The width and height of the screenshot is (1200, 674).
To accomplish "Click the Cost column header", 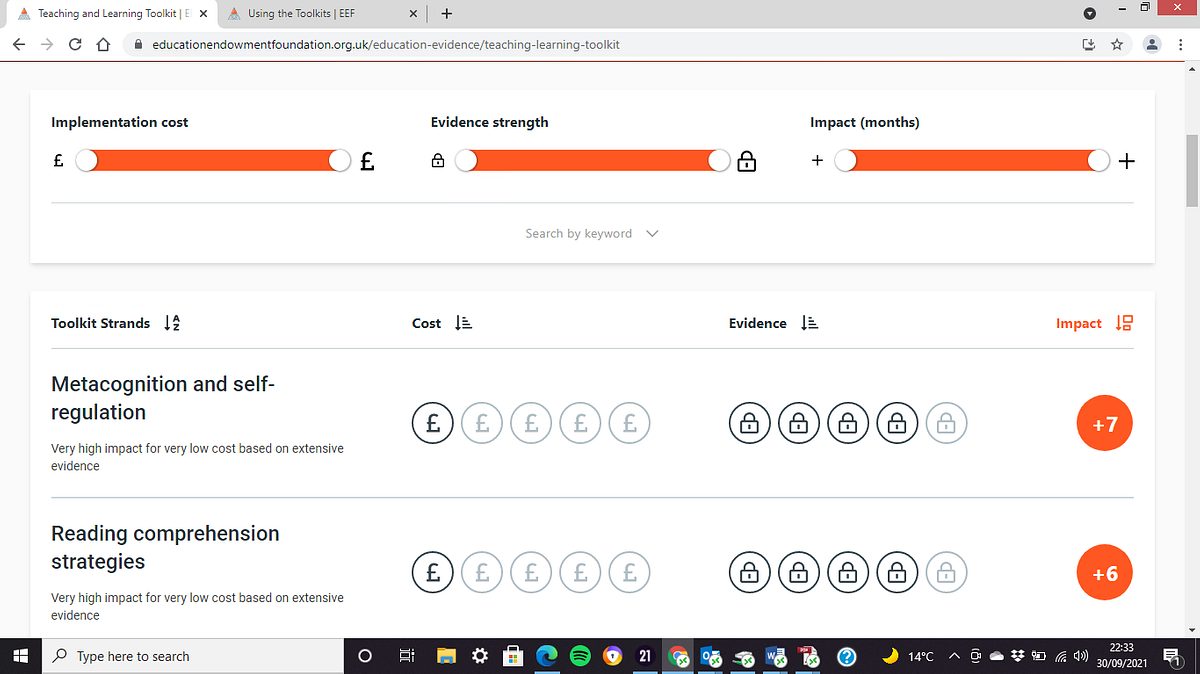I will pos(427,323).
